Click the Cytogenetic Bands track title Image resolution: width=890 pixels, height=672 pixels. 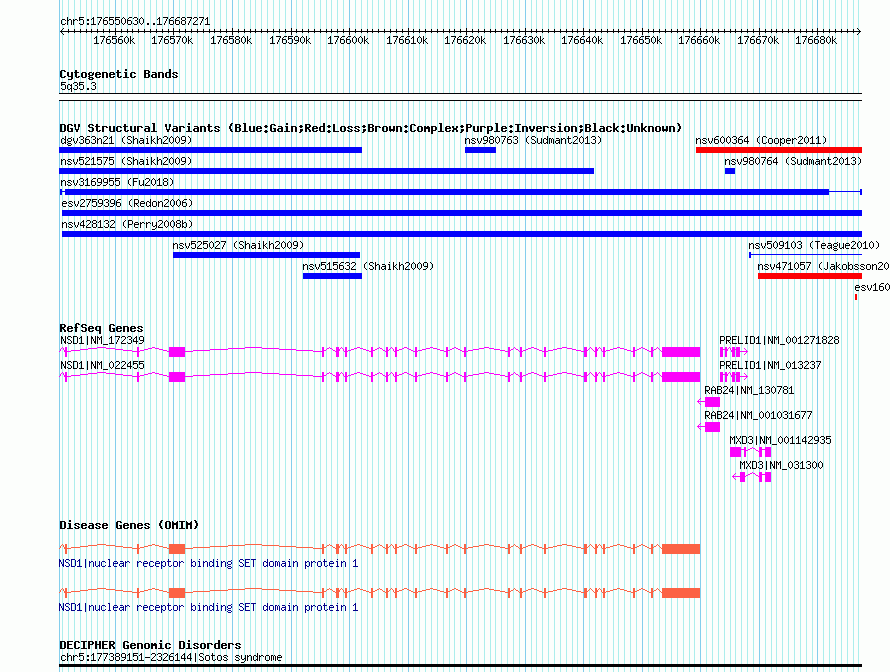click(x=119, y=74)
